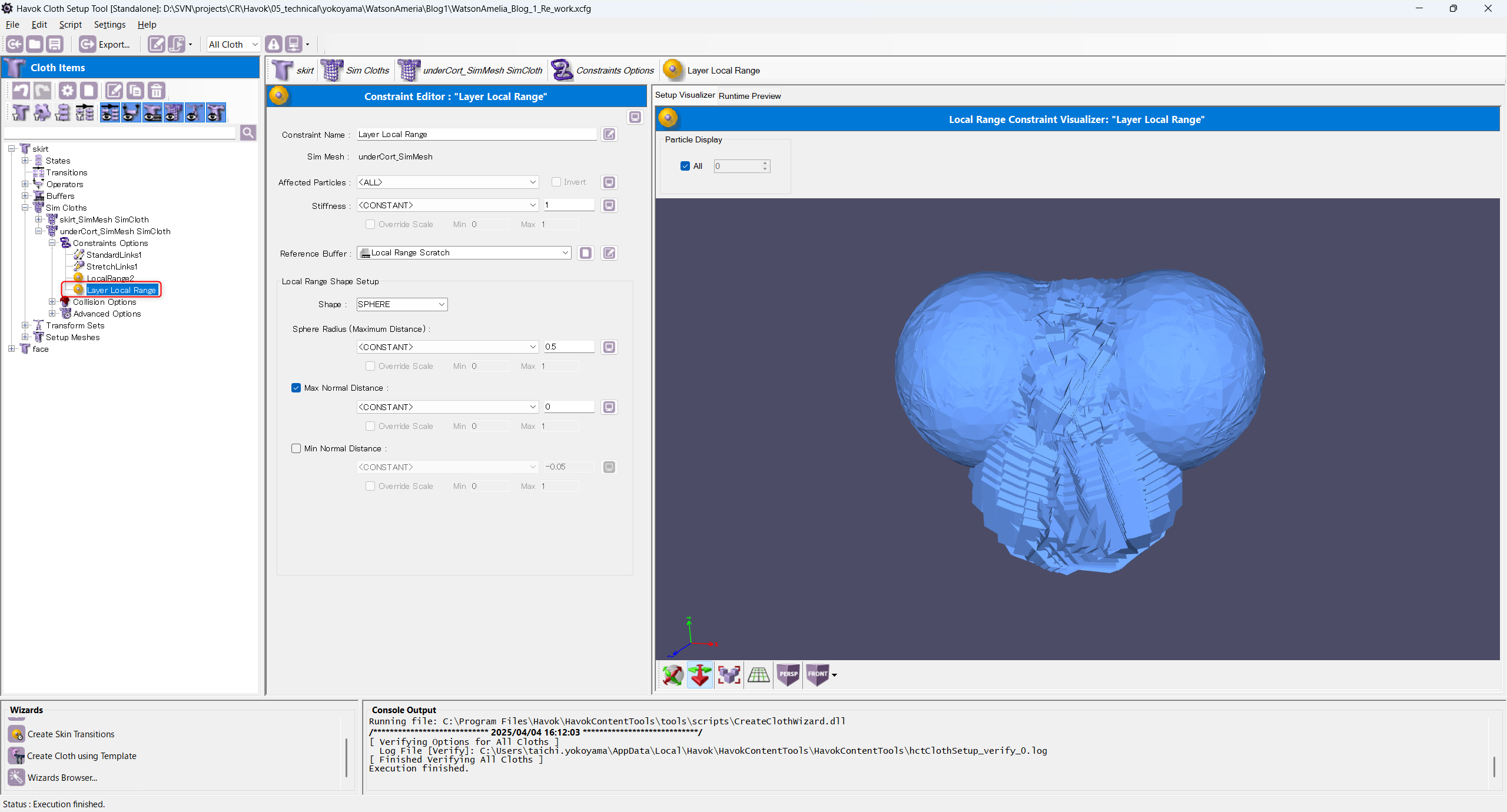Switch to the Runtime Preview tab

[749, 96]
